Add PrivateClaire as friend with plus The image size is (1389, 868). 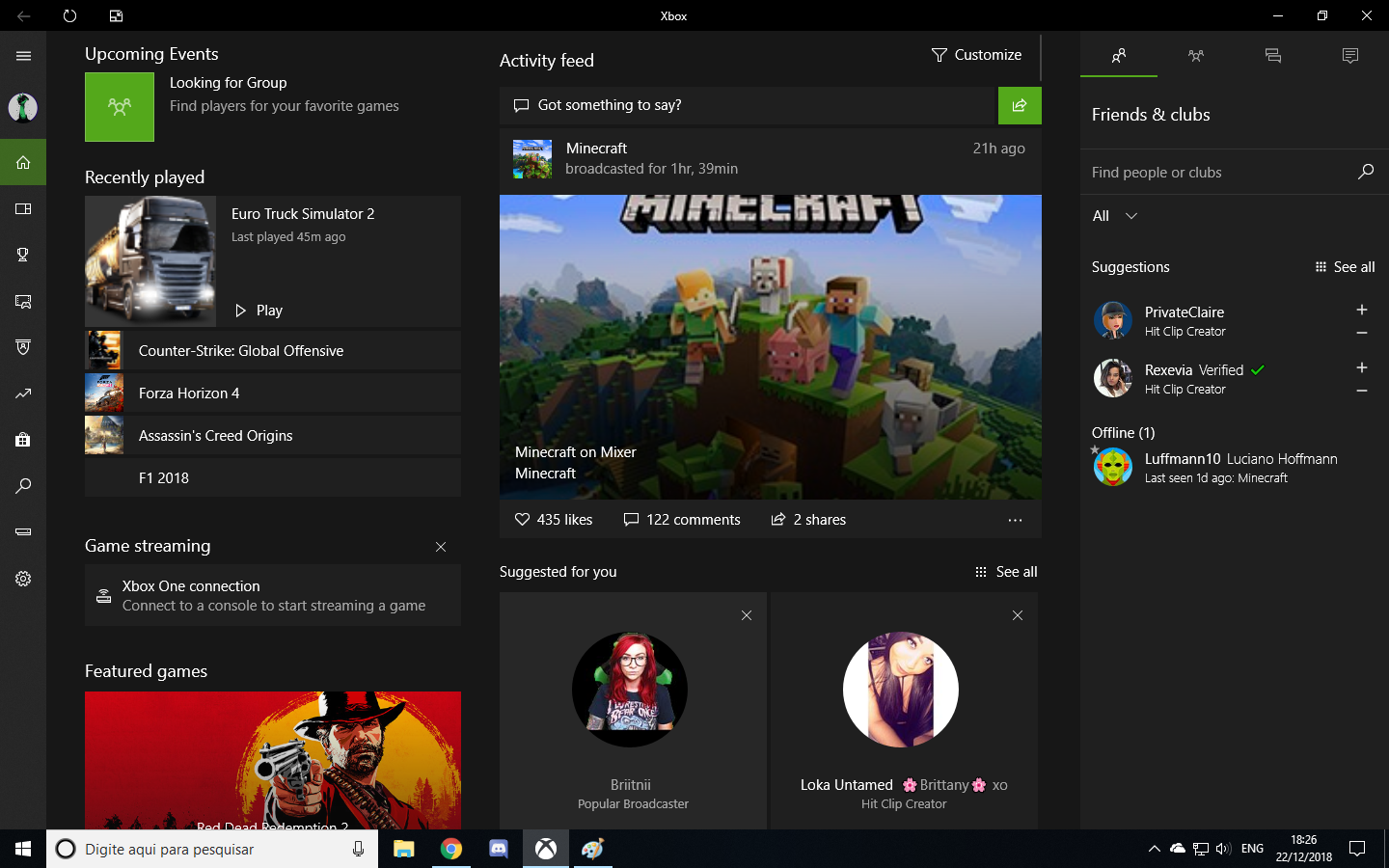pos(1362,310)
